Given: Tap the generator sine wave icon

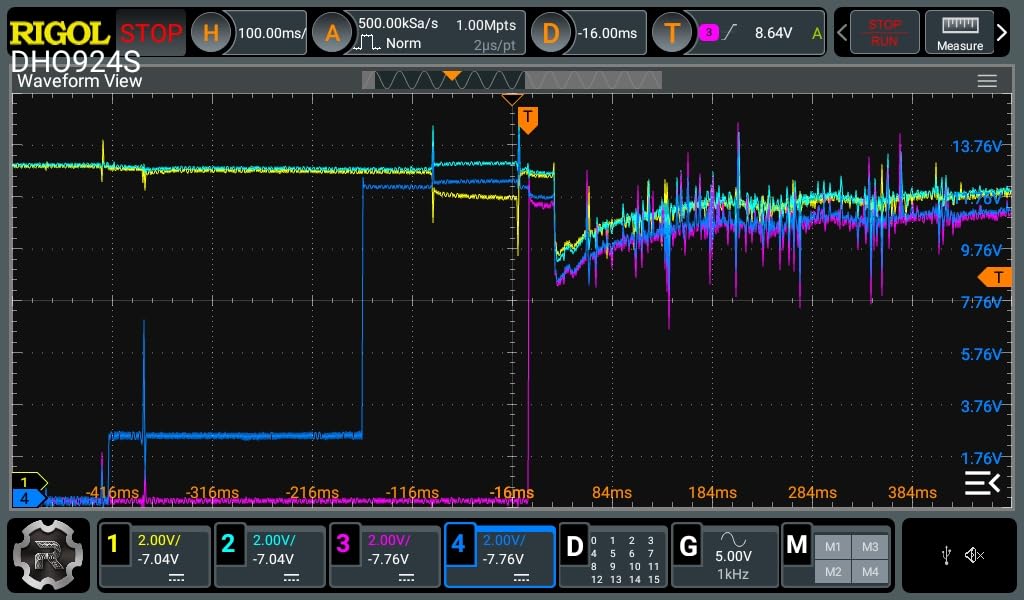Looking at the screenshot, I should coord(733,539).
